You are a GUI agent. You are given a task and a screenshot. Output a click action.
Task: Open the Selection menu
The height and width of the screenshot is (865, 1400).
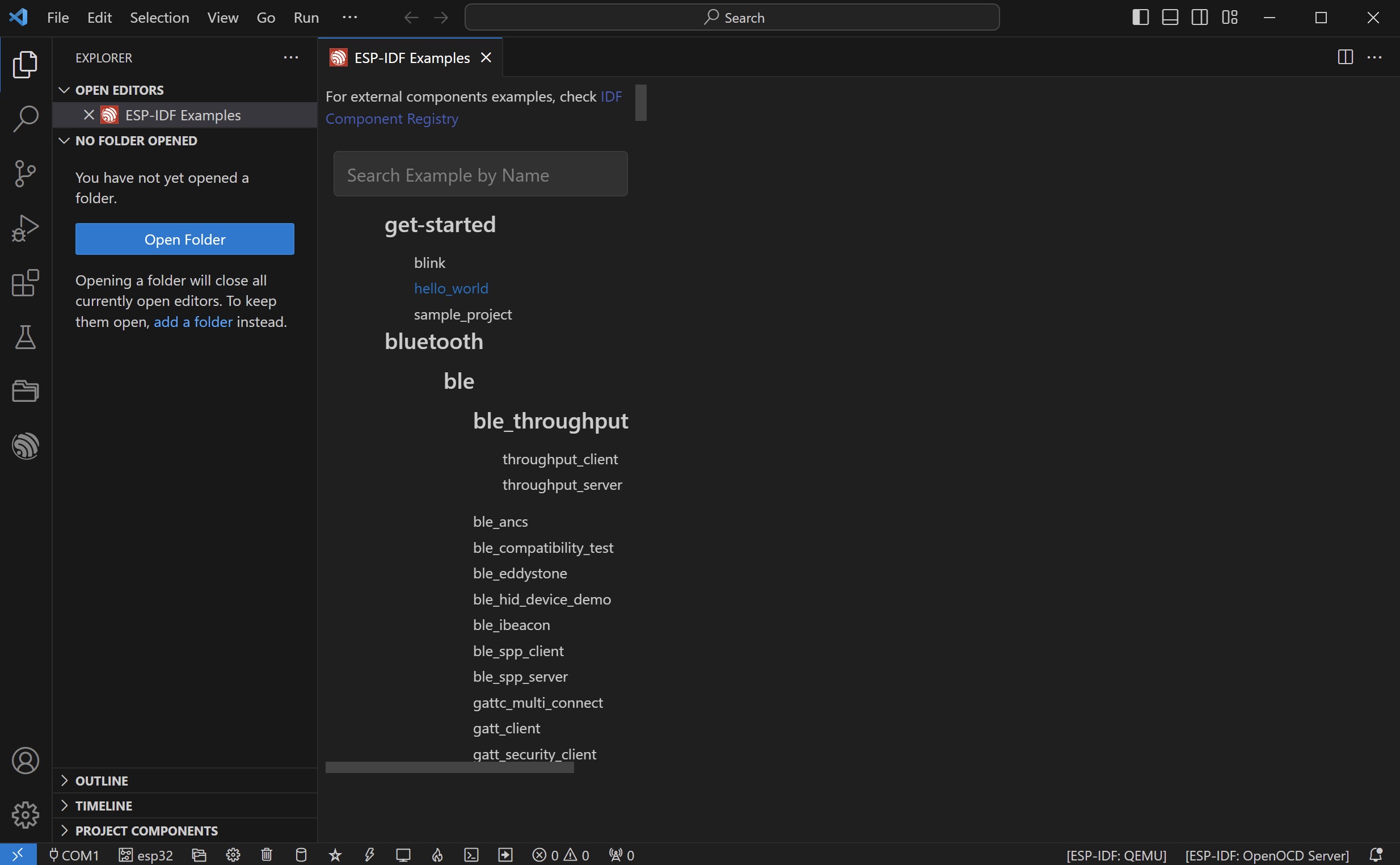[159, 18]
